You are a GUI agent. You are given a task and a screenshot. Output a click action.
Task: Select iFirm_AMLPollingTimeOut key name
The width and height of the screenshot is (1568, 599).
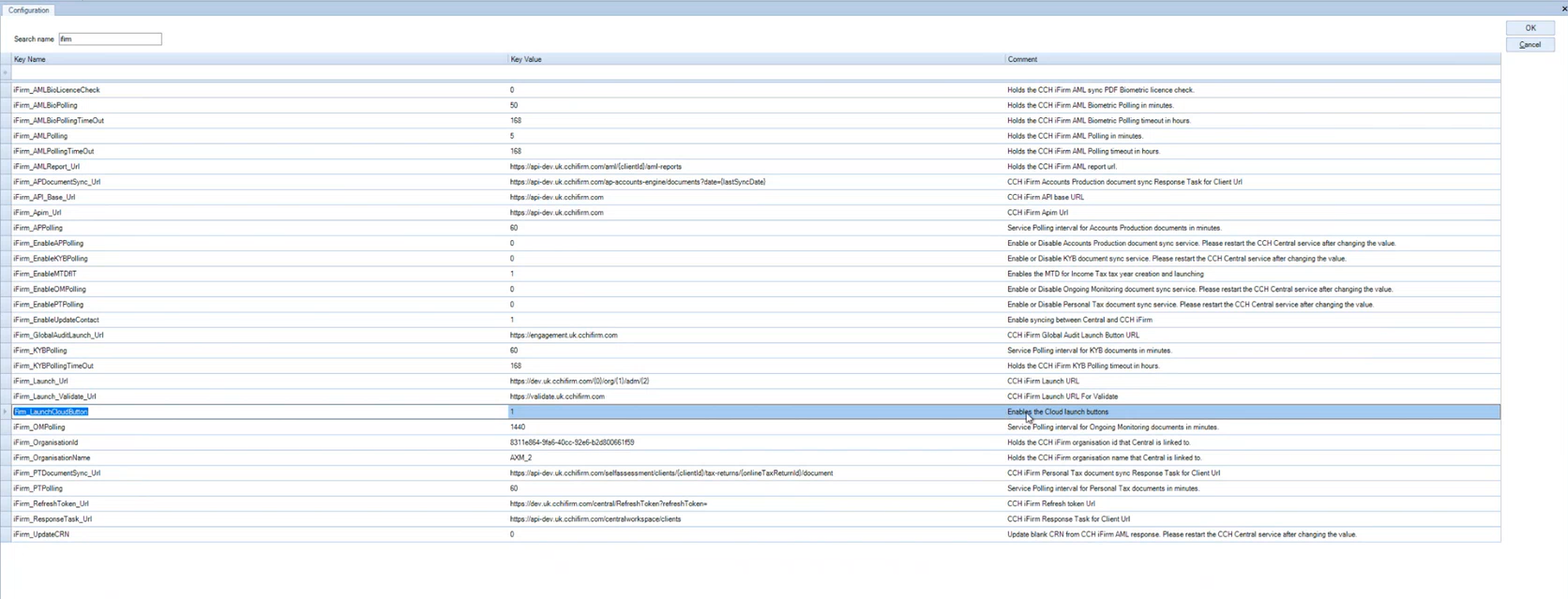[x=53, y=151]
